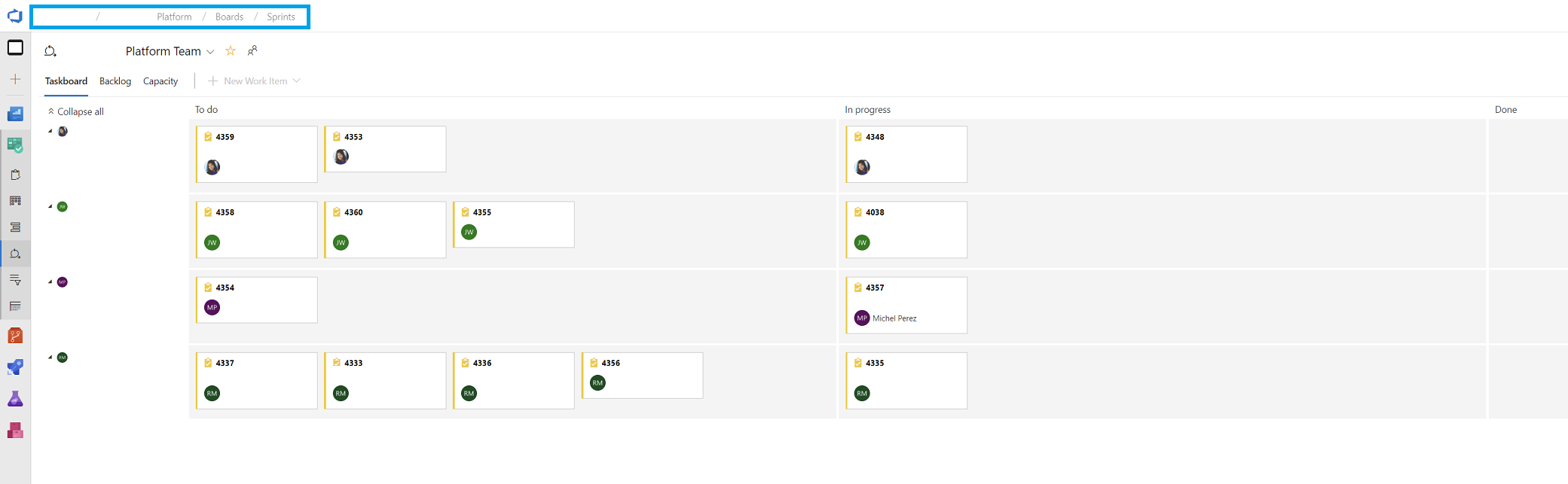
Task: Expand the New Work Item dropdown arrow
Action: [297, 81]
